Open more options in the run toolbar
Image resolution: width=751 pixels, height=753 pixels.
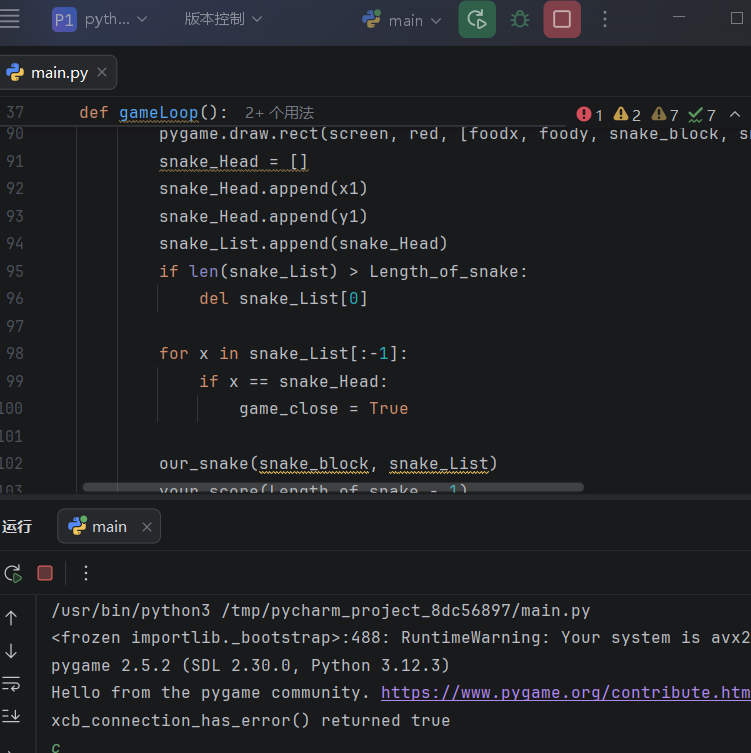[86, 573]
